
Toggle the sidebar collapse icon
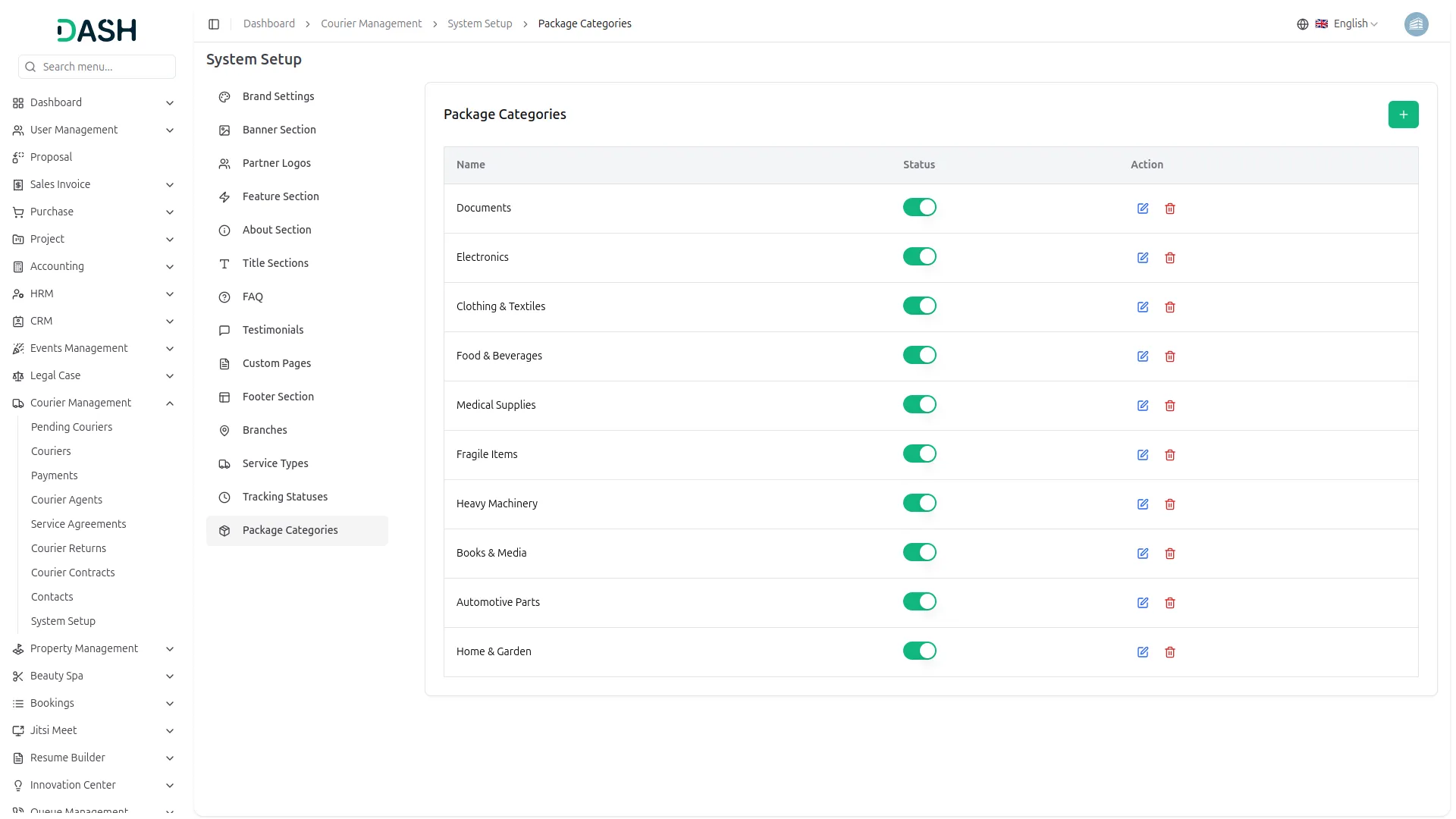tap(214, 24)
